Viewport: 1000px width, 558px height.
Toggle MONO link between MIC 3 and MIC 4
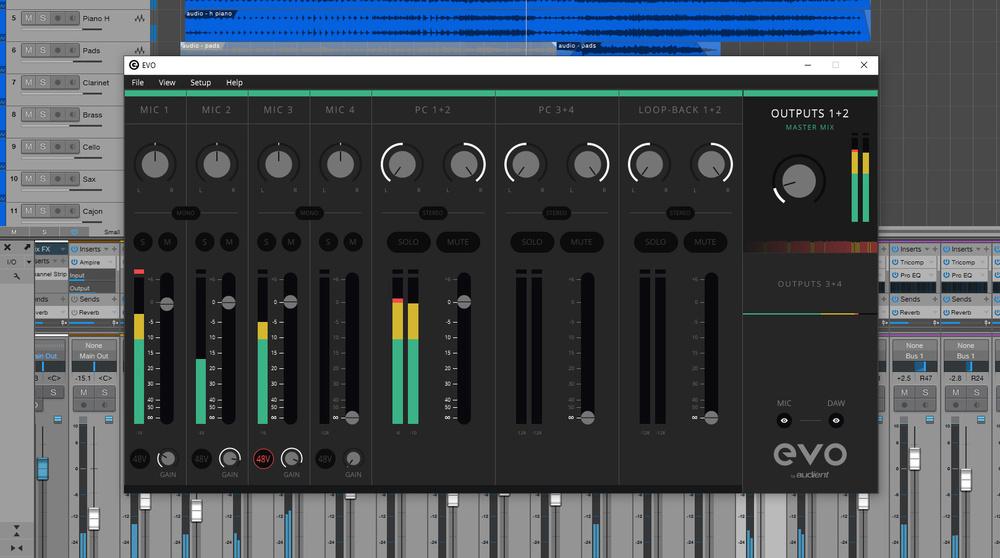coord(309,212)
